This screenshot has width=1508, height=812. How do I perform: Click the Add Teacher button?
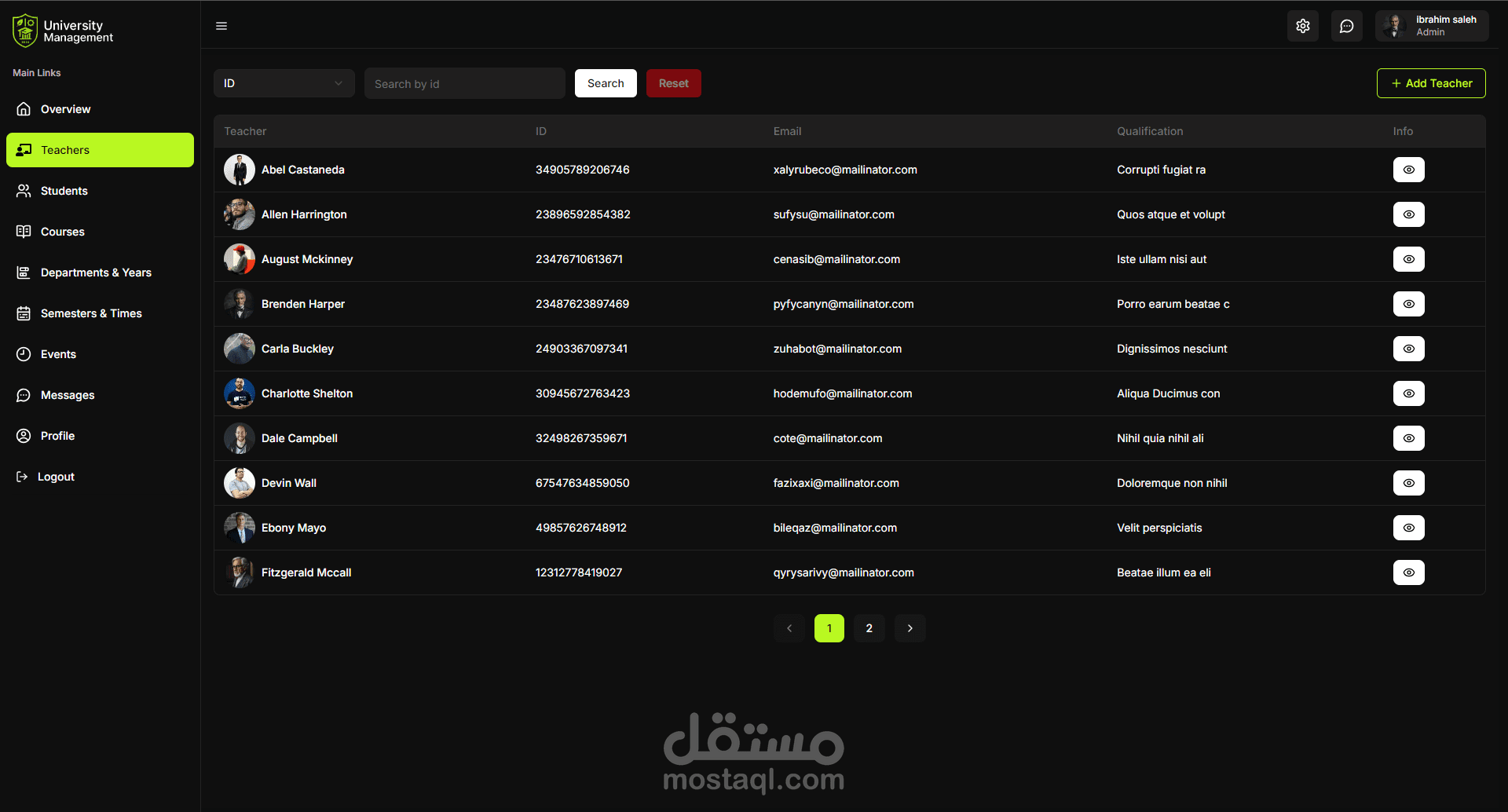1431,83
